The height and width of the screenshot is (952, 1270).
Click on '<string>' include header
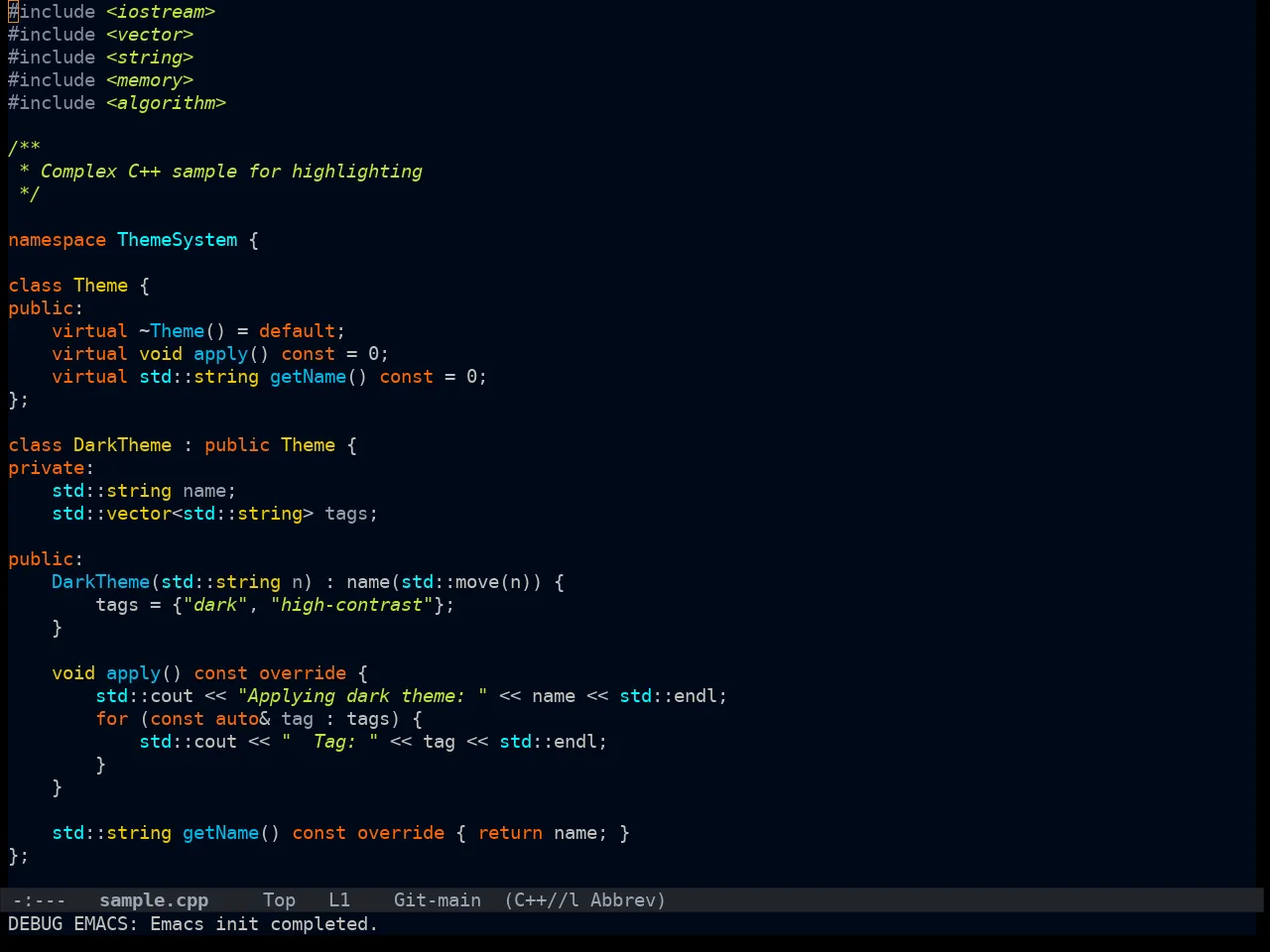coord(150,58)
